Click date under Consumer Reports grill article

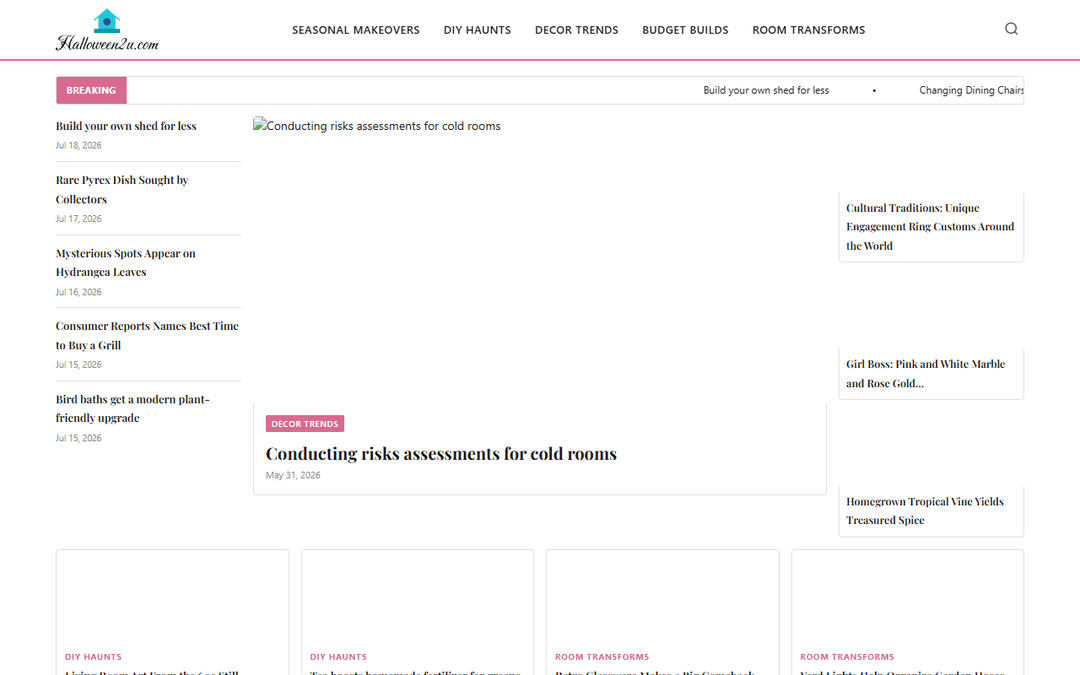point(79,364)
